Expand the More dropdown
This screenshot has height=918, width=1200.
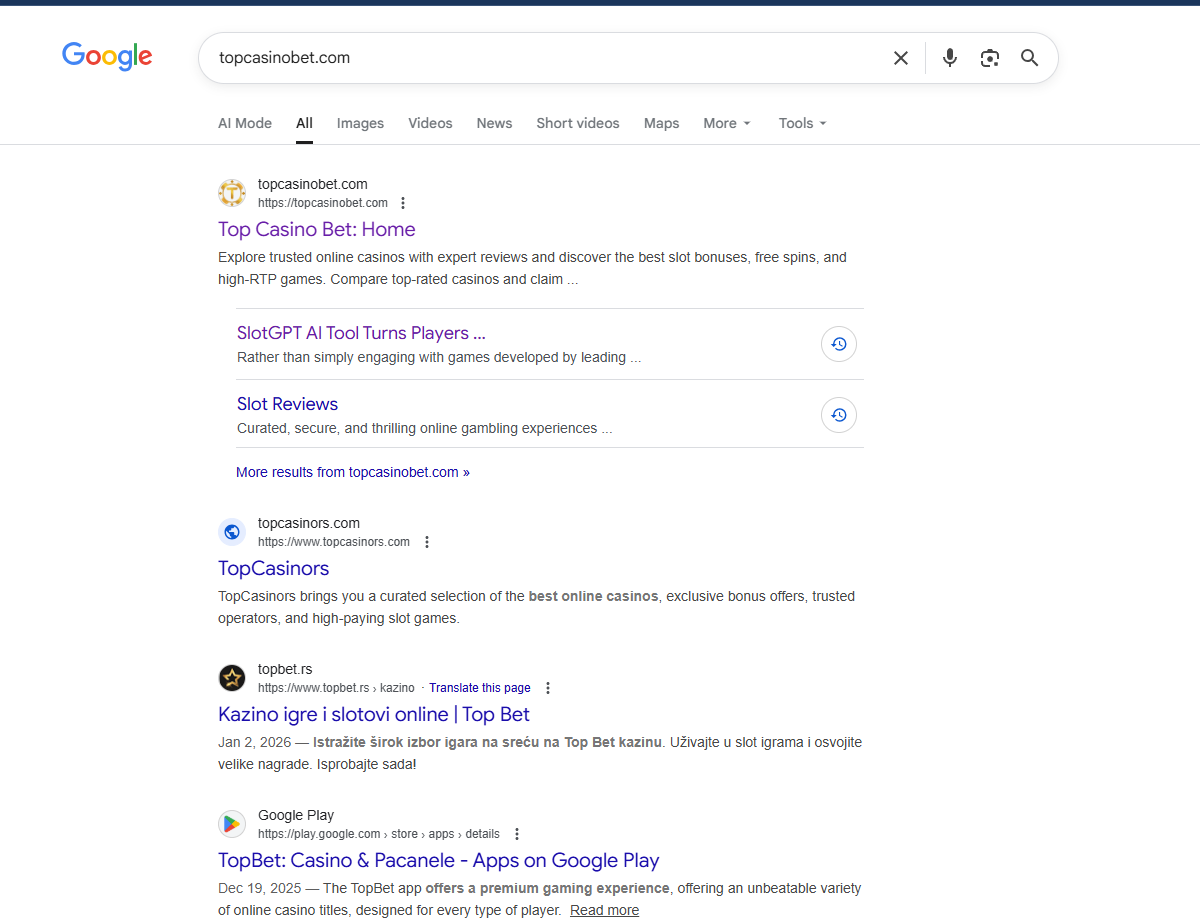point(727,123)
